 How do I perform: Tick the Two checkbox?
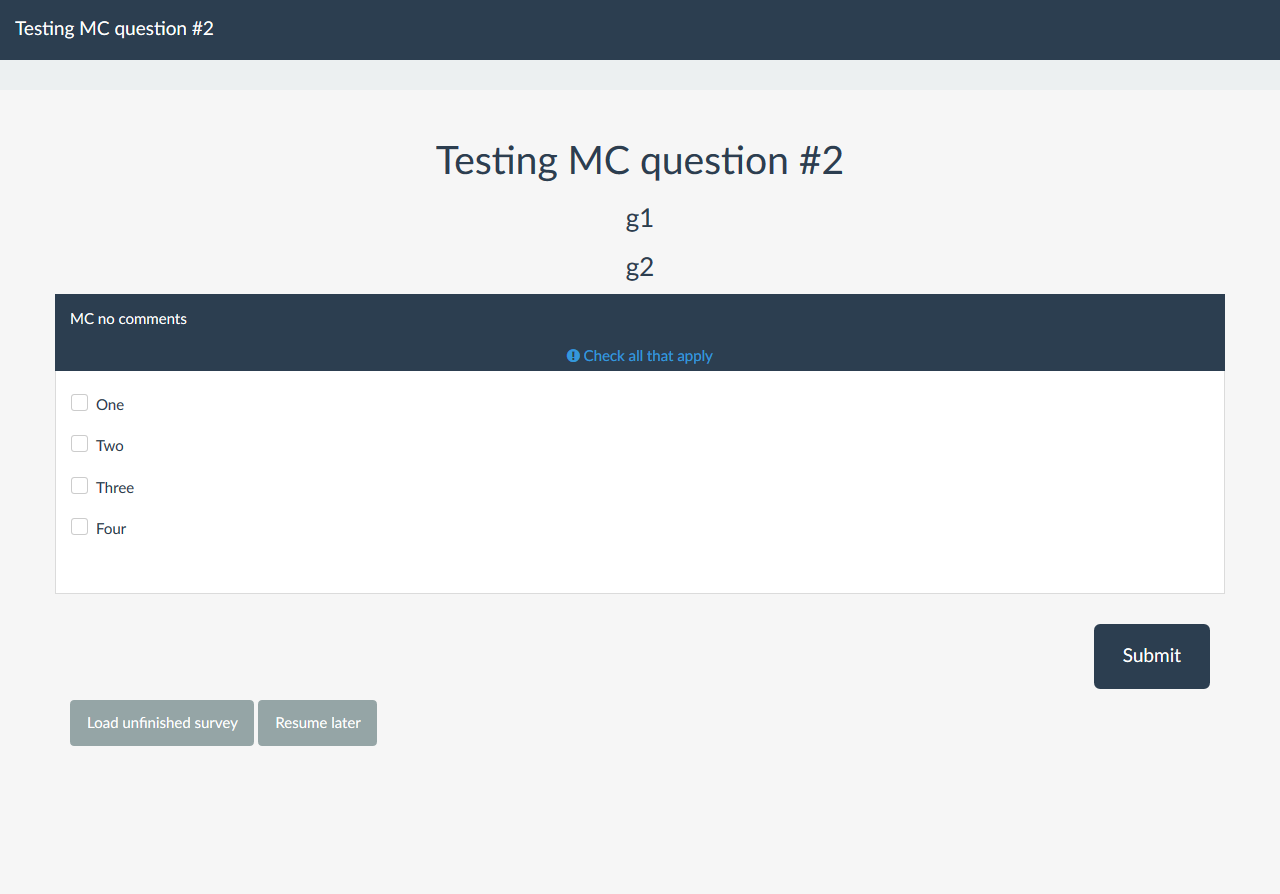[80, 444]
